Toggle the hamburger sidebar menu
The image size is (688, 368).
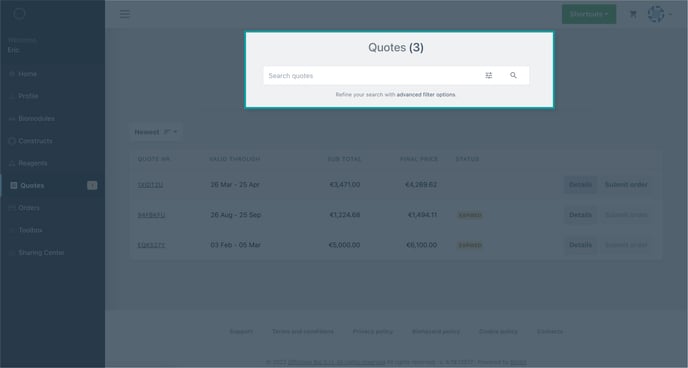[125, 14]
